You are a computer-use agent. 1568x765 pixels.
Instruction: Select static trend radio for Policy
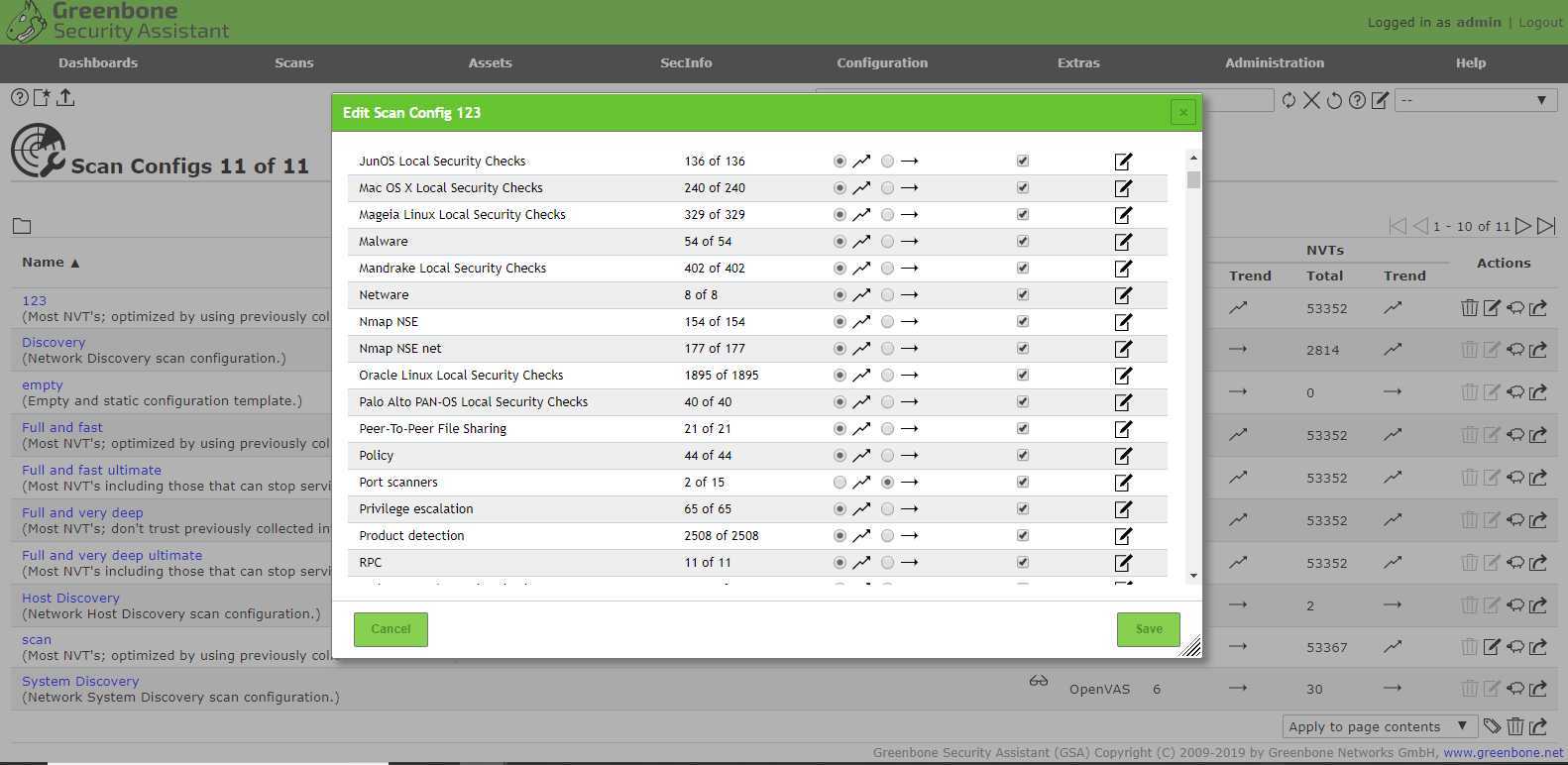point(887,456)
